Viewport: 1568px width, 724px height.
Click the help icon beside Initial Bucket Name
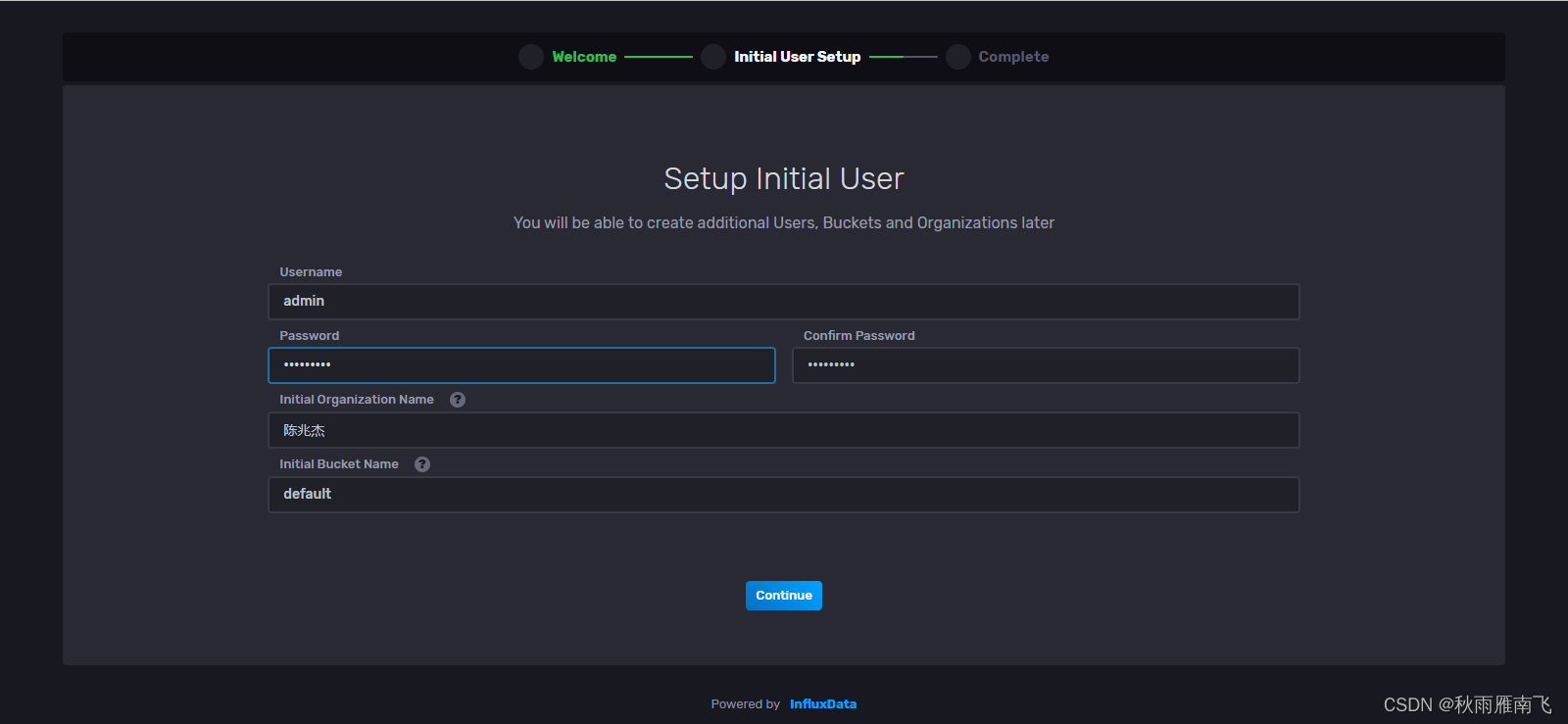(422, 464)
